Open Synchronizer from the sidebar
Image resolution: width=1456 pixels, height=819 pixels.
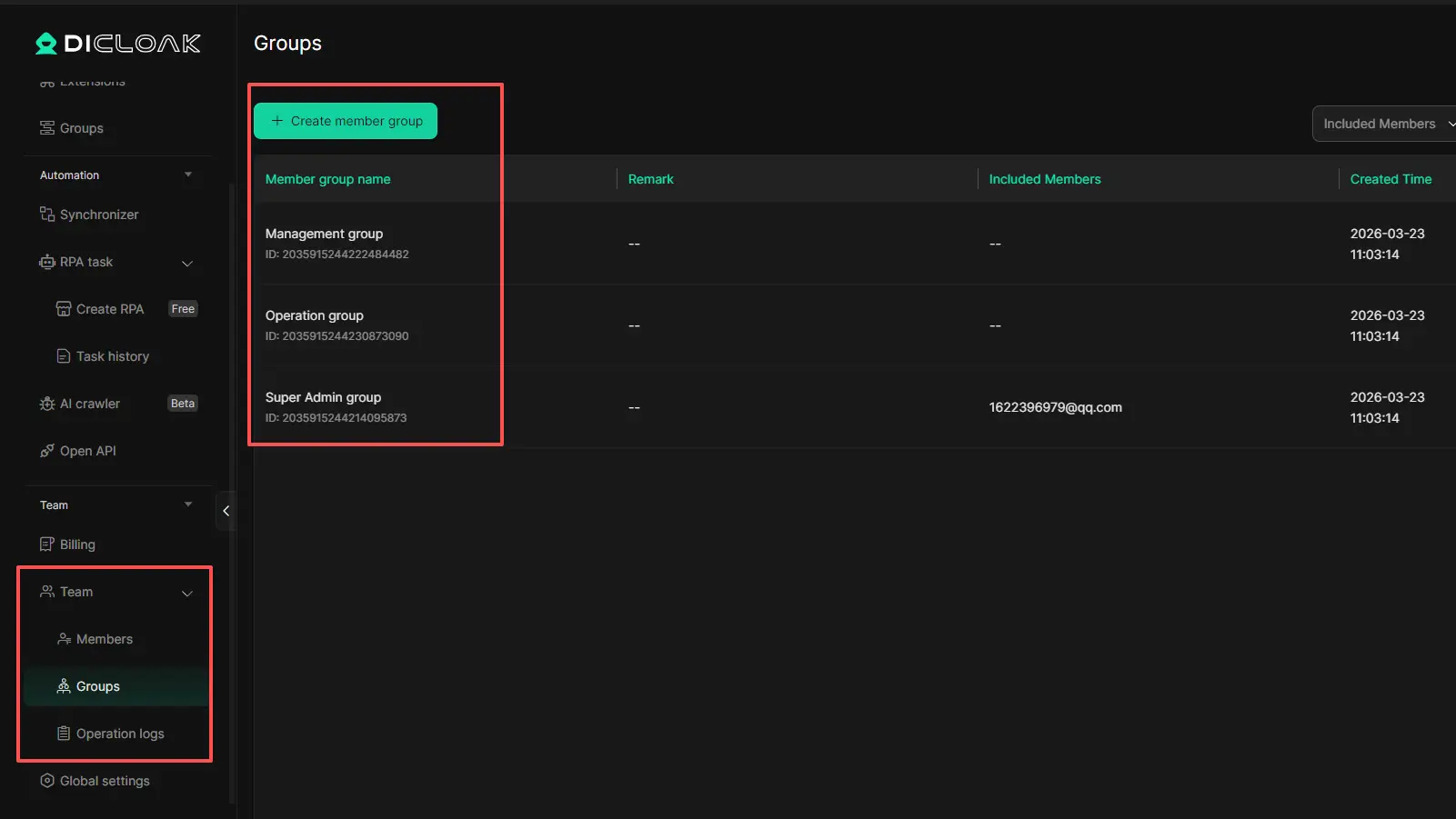pos(98,215)
